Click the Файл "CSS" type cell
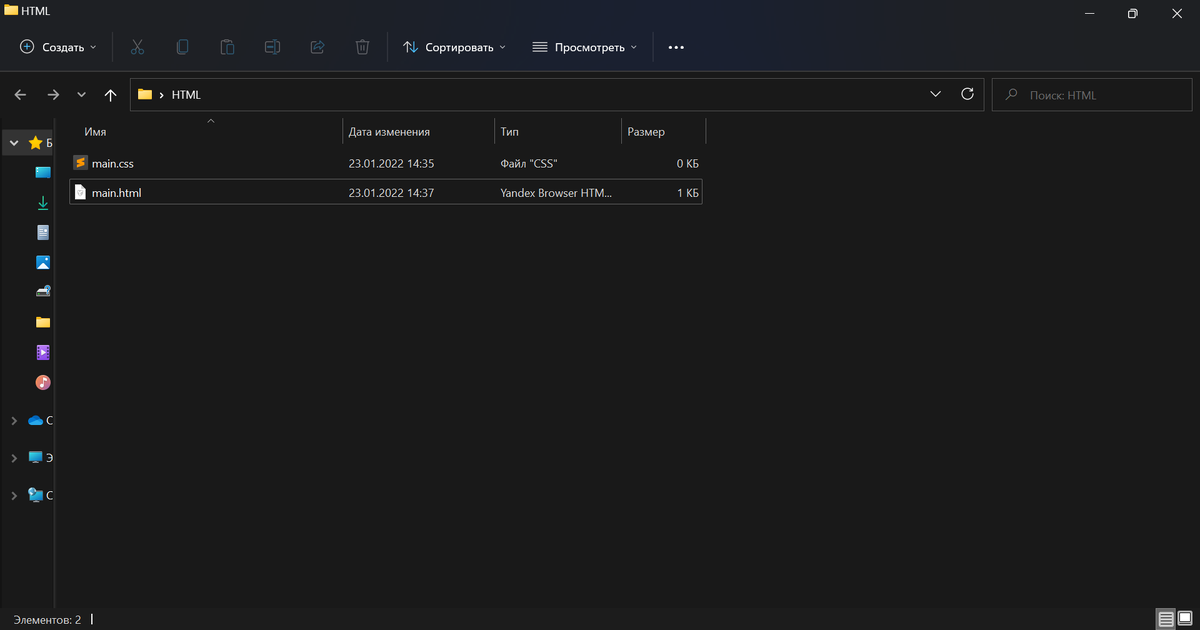The image size is (1200, 630). [528, 163]
